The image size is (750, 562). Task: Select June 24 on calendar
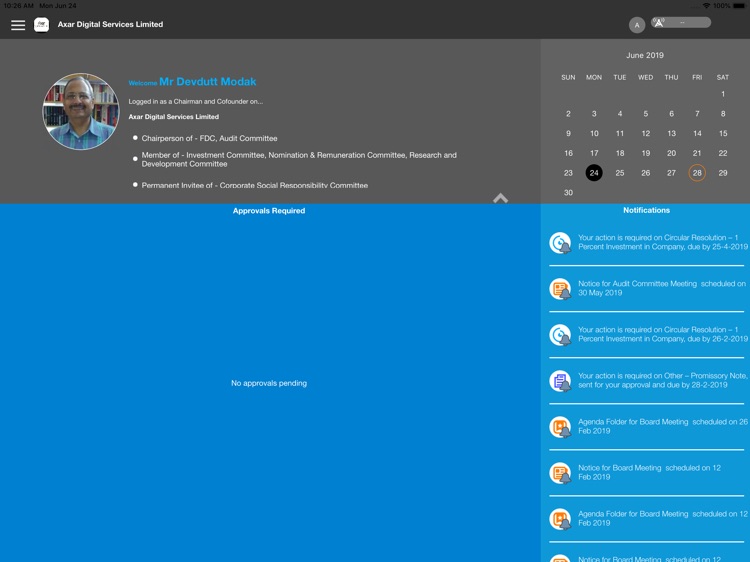click(x=594, y=173)
